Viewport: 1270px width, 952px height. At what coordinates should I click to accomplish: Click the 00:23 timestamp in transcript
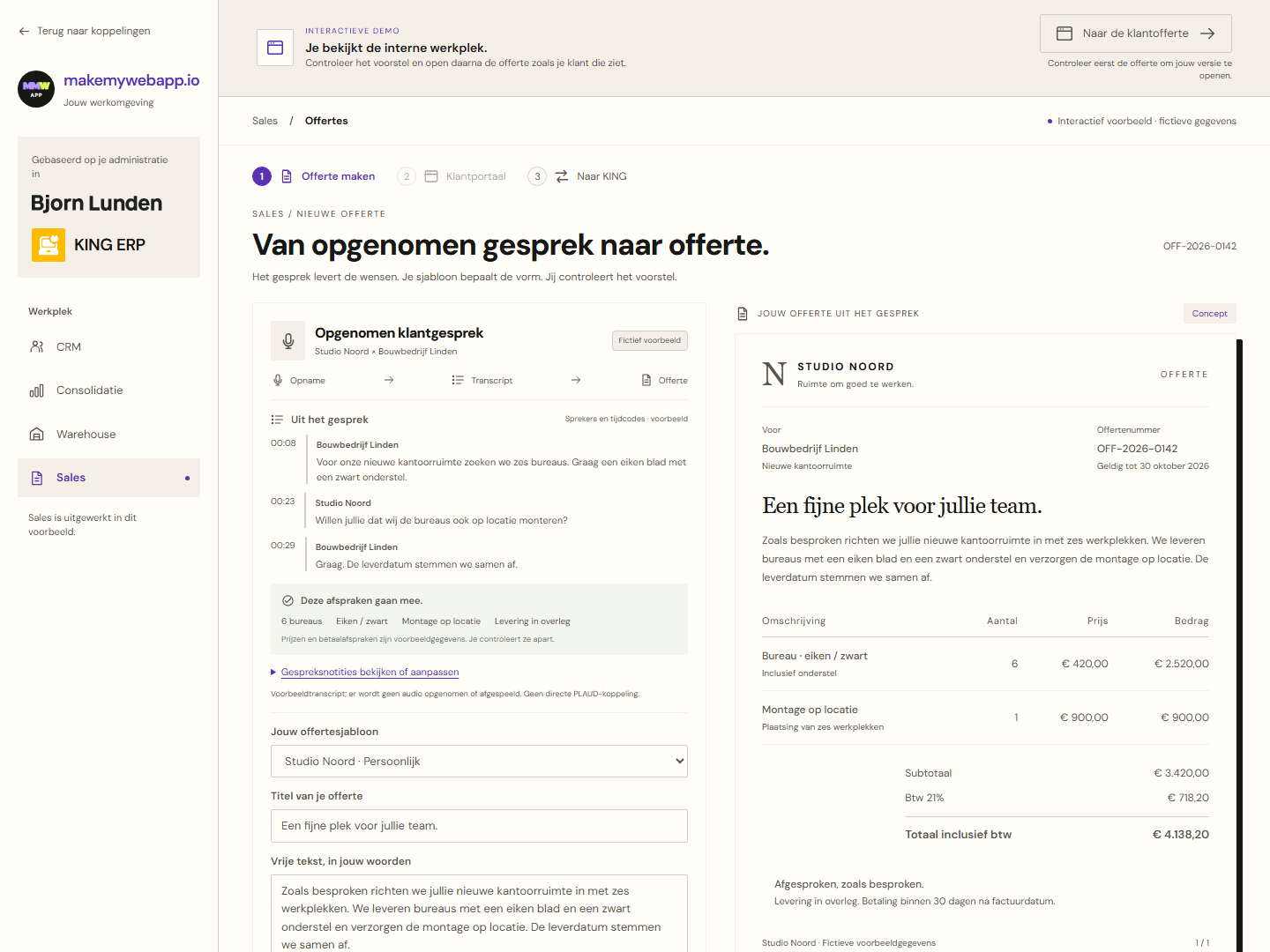tap(283, 502)
